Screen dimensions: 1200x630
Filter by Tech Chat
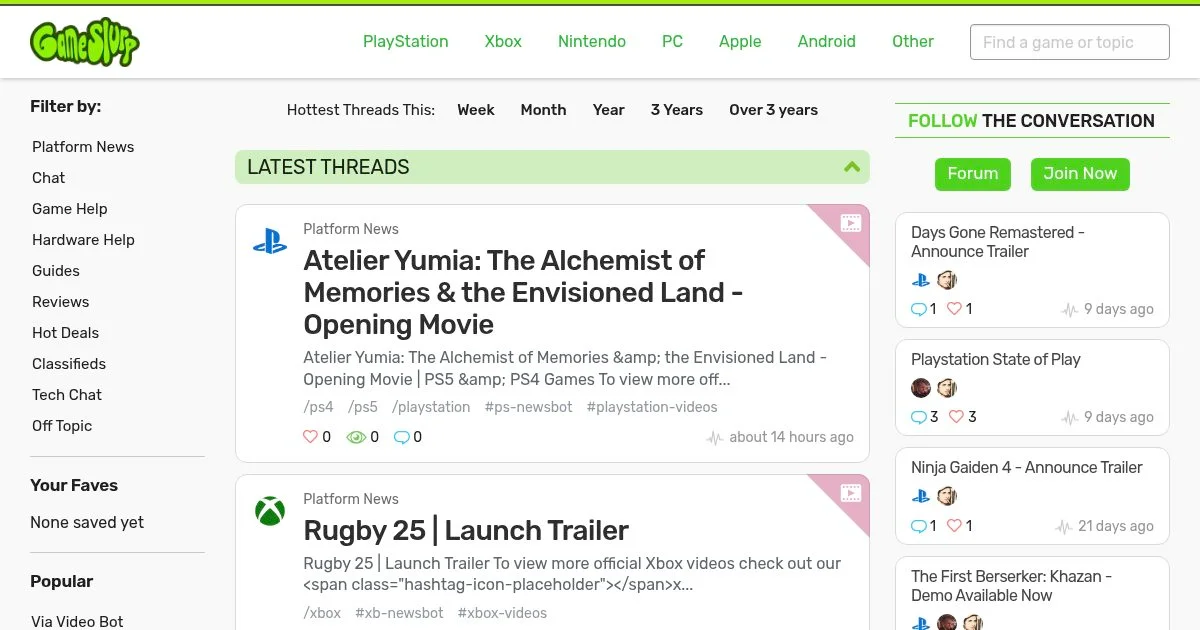coord(67,395)
